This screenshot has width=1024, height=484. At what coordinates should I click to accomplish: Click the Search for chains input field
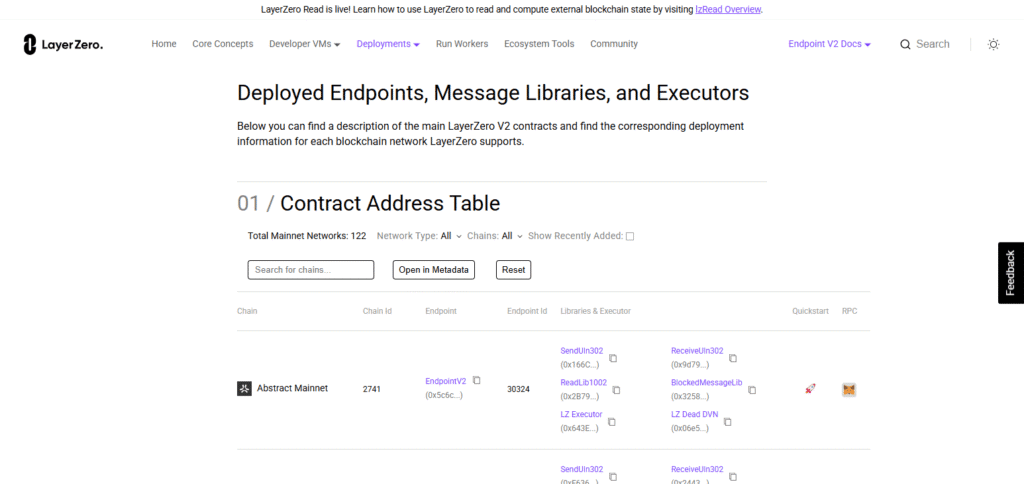tap(311, 270)
